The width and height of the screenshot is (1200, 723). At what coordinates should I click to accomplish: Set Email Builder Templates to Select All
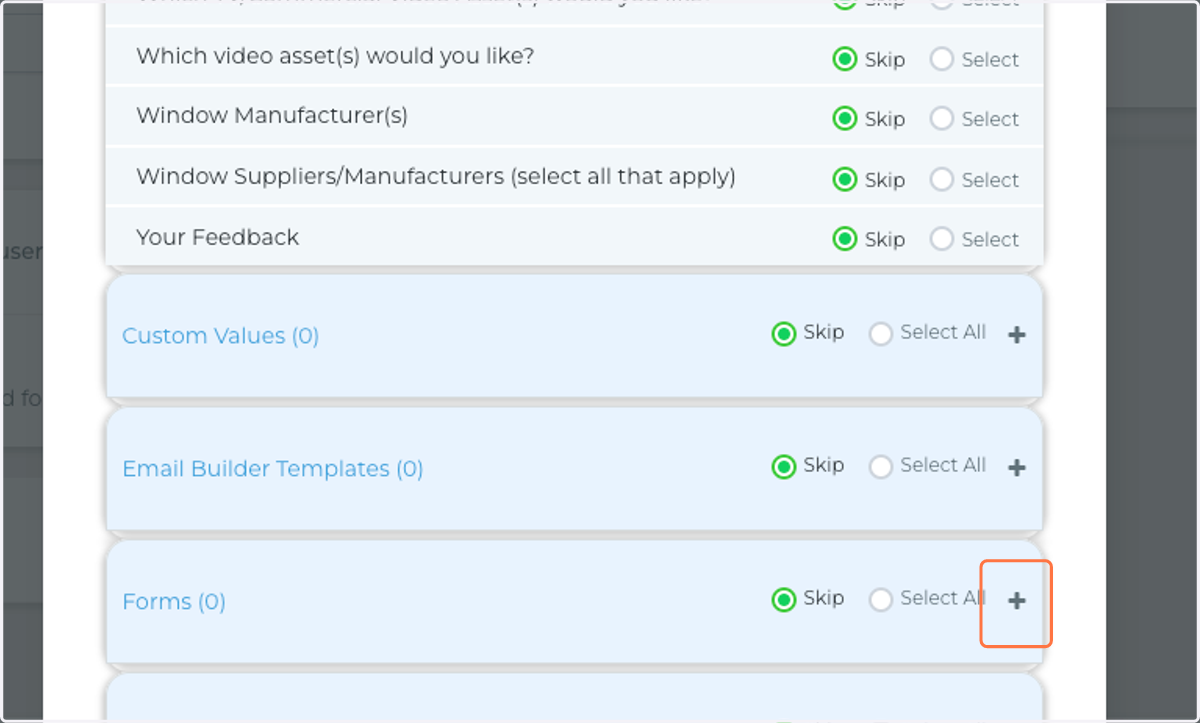[x=881, y=466]
